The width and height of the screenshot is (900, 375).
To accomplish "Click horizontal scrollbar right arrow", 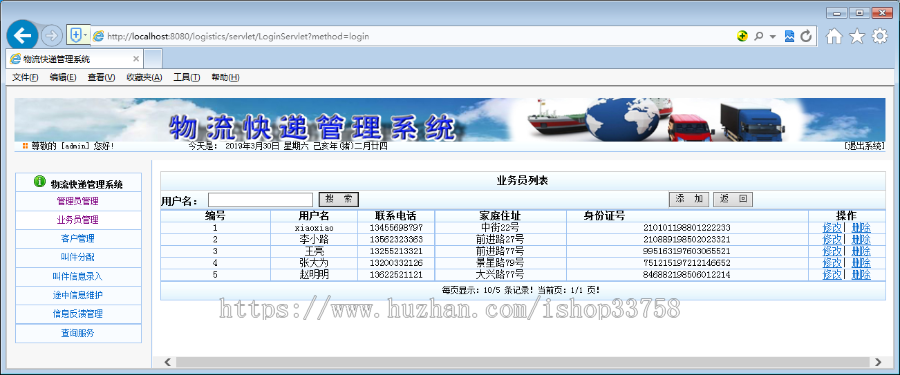I will tap(877, 362).
